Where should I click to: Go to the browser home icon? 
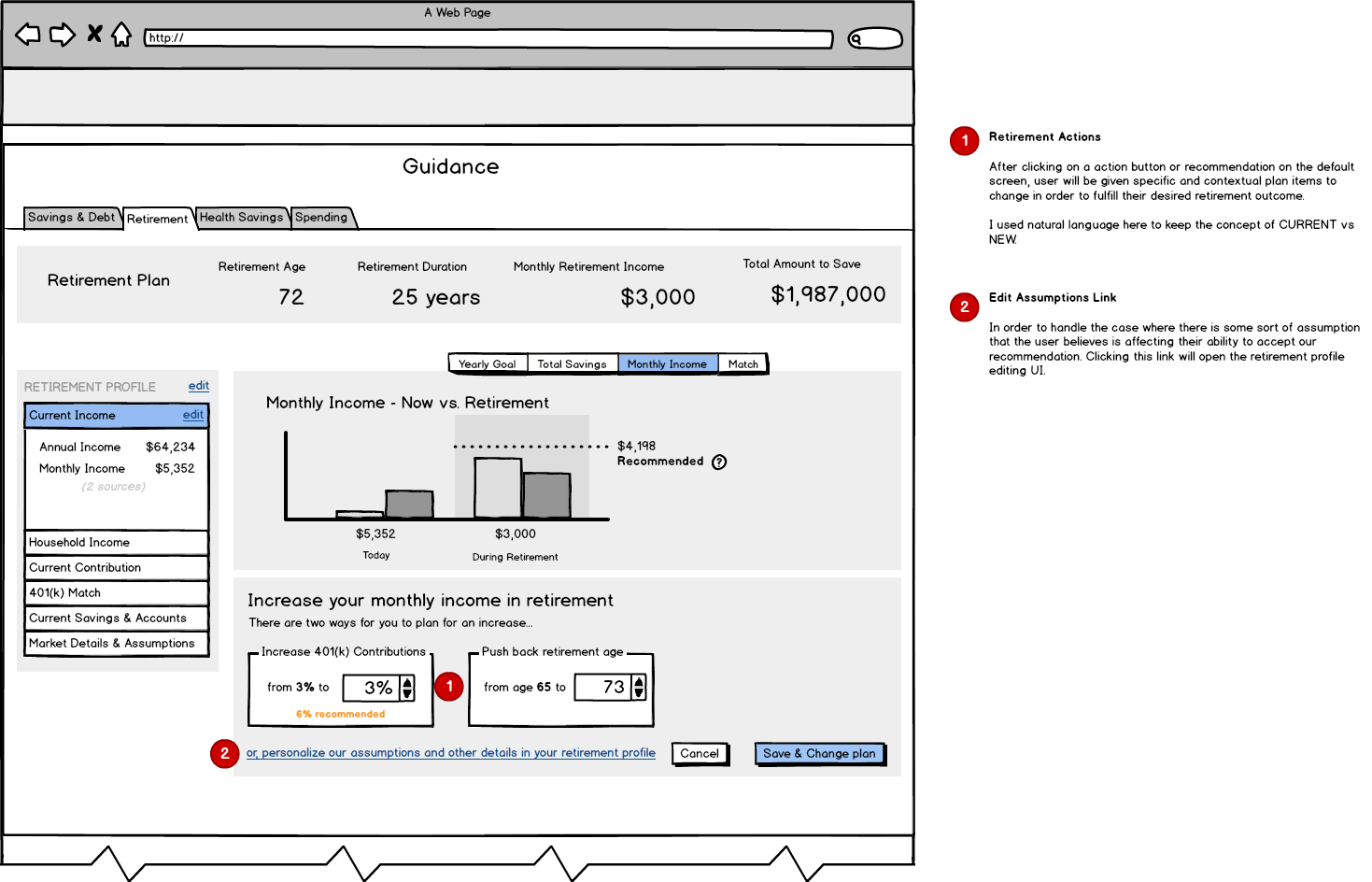(121, 36)
